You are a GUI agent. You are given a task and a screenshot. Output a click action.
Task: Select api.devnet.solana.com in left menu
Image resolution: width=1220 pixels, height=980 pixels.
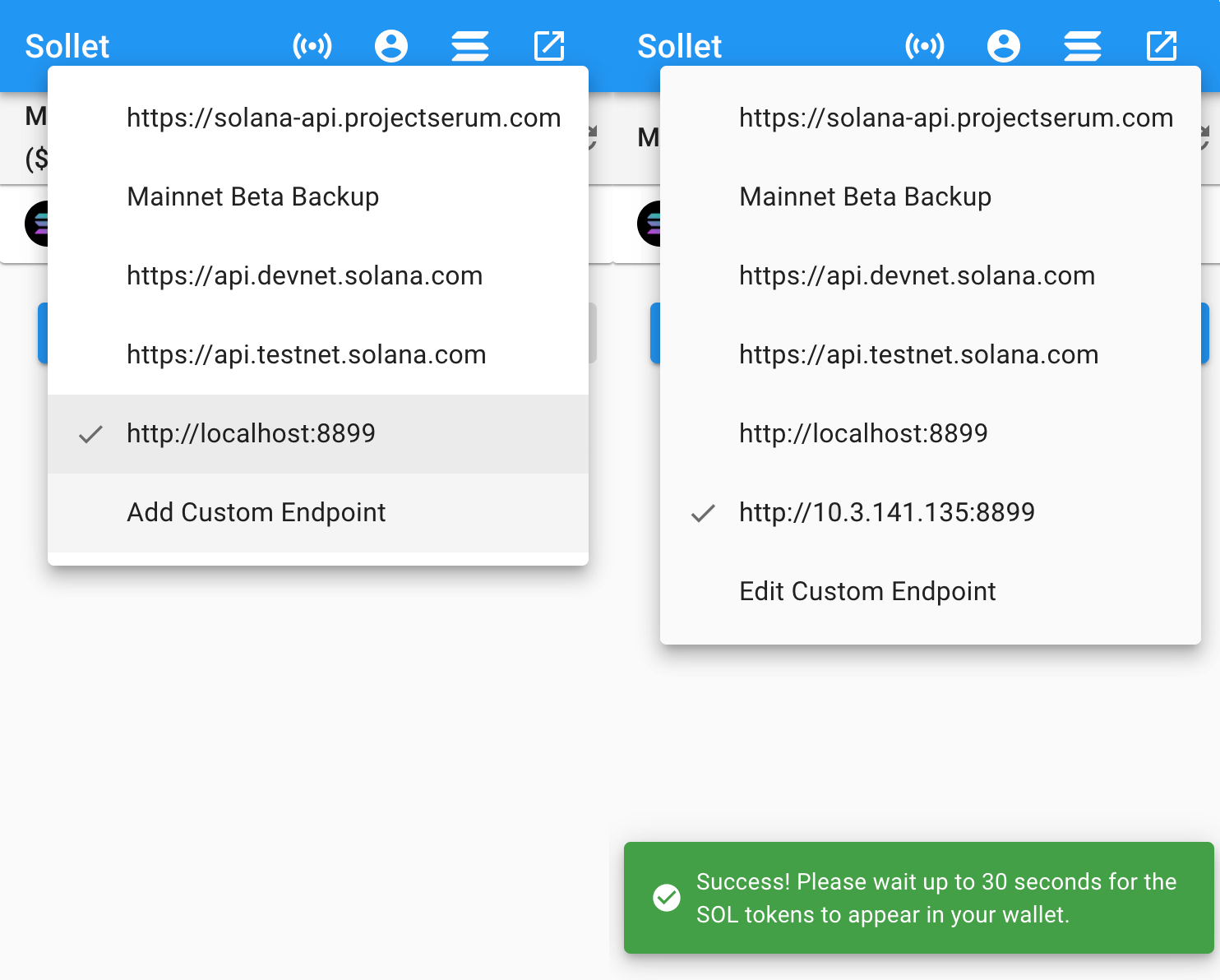318,276
